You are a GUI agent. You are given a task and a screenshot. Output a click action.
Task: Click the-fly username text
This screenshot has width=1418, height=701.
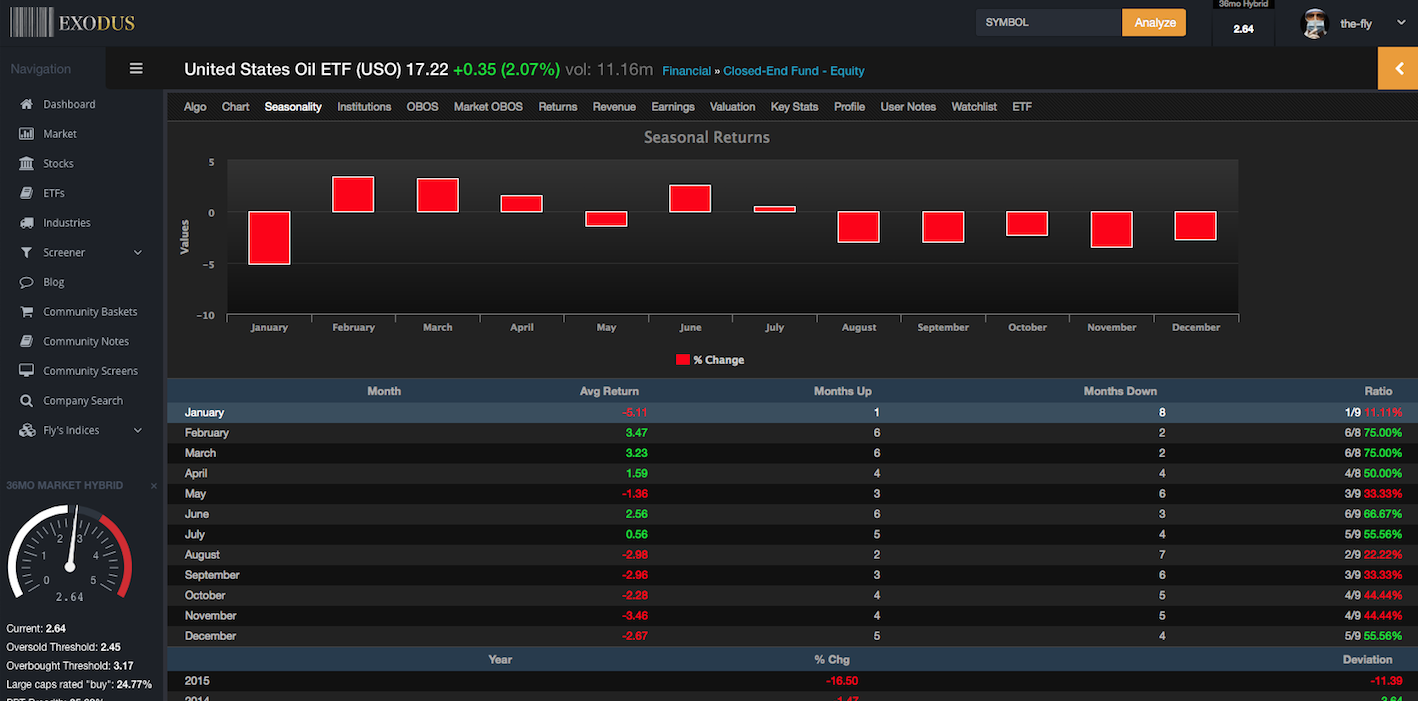[x=1356, y=23]
